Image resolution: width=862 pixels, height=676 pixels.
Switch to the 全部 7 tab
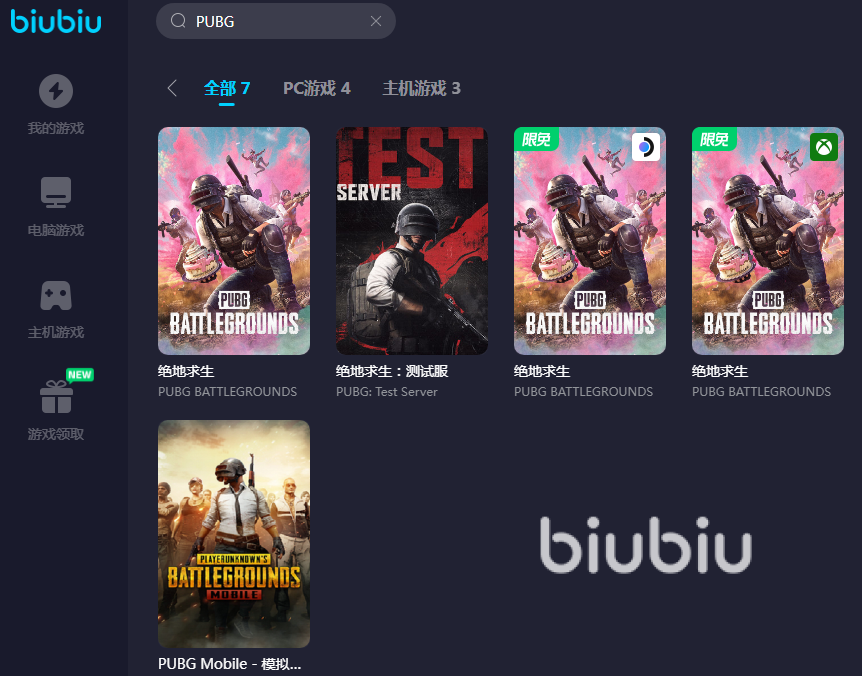click(226, 88)
